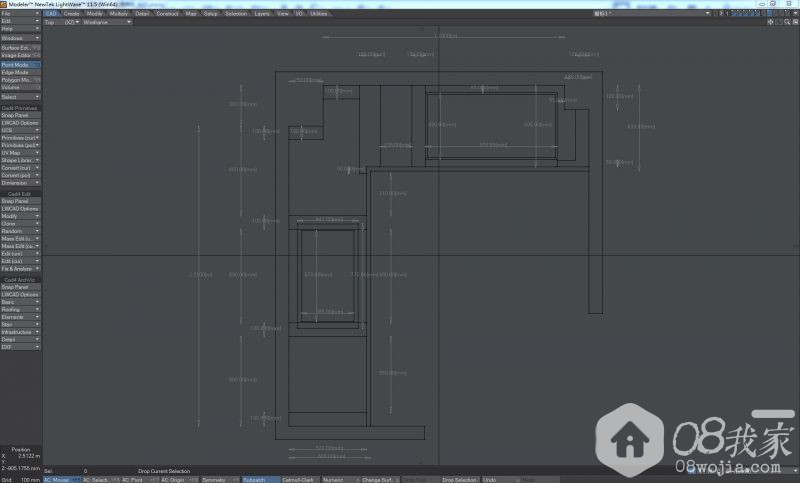Open the Surface Editor panel
Viewport: 800px width, 483px height.
[x=20, y=47]
